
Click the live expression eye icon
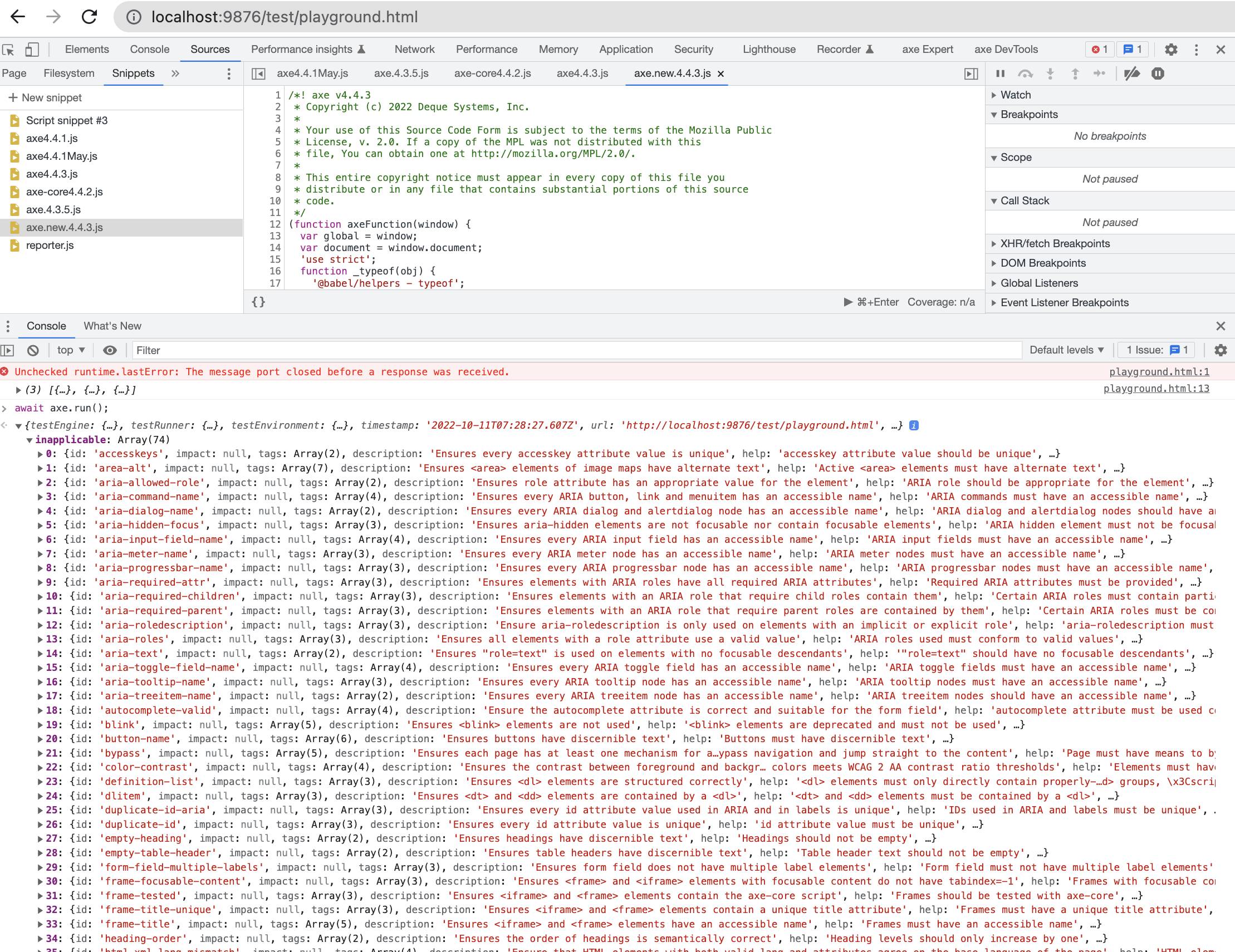click(110, 351)
